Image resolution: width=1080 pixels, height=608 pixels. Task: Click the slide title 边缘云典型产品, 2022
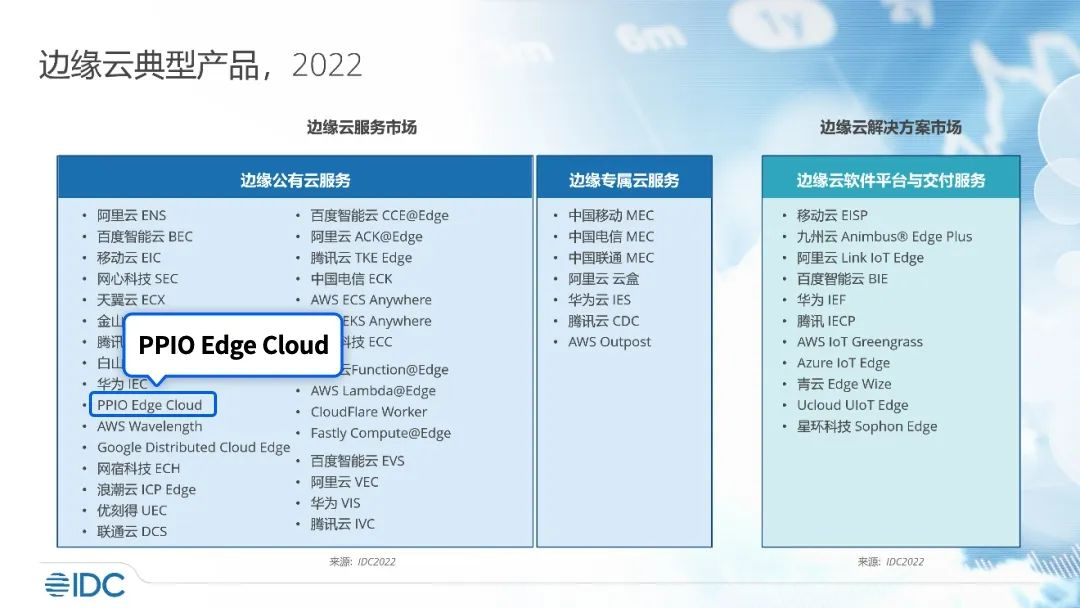tap(200, 65)
